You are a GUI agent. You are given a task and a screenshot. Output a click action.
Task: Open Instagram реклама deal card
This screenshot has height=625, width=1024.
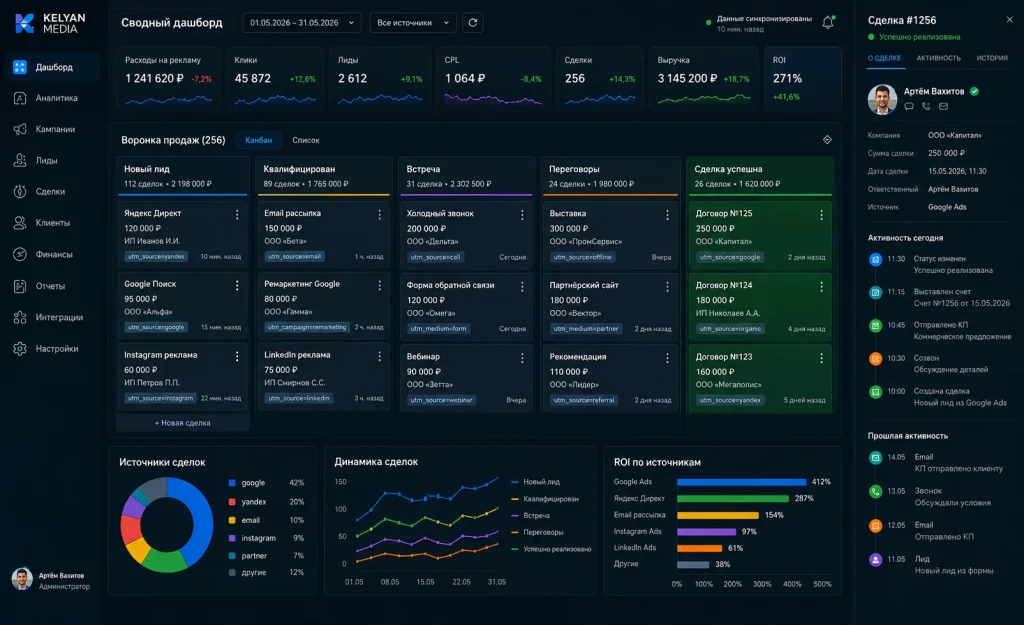[x=183, y=376]
